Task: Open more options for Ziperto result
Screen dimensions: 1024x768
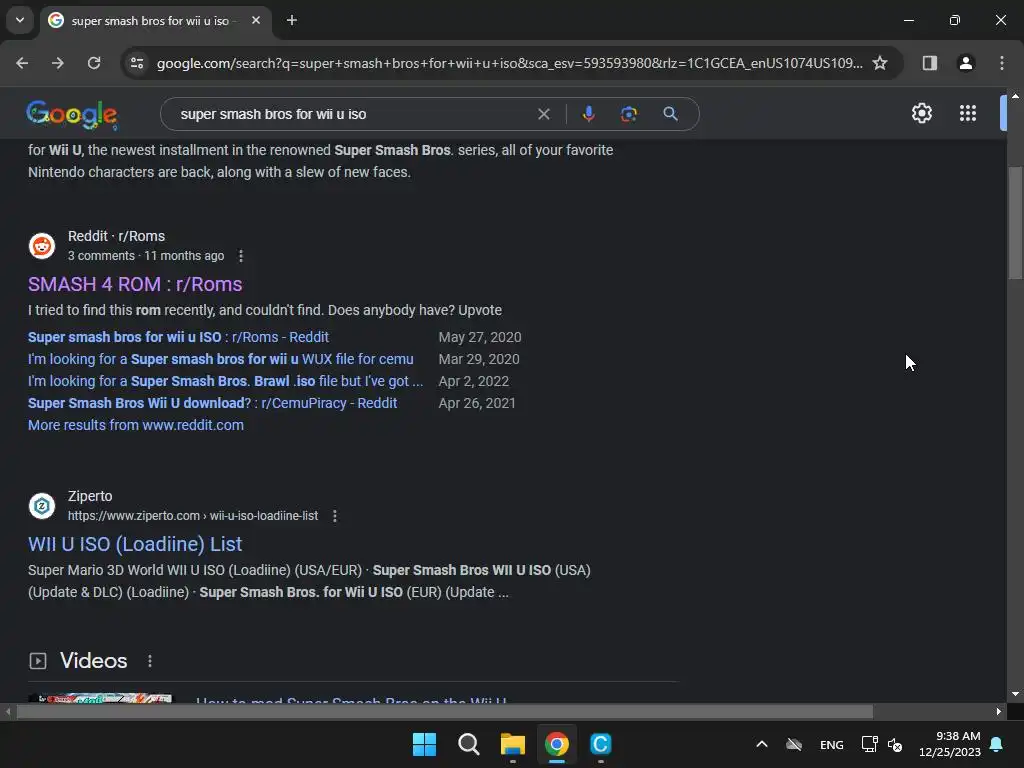Action: 335,516
